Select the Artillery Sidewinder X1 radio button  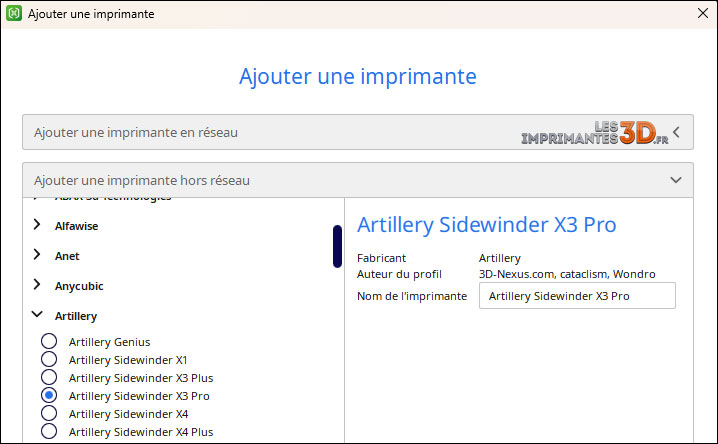(x=49, y=359)
